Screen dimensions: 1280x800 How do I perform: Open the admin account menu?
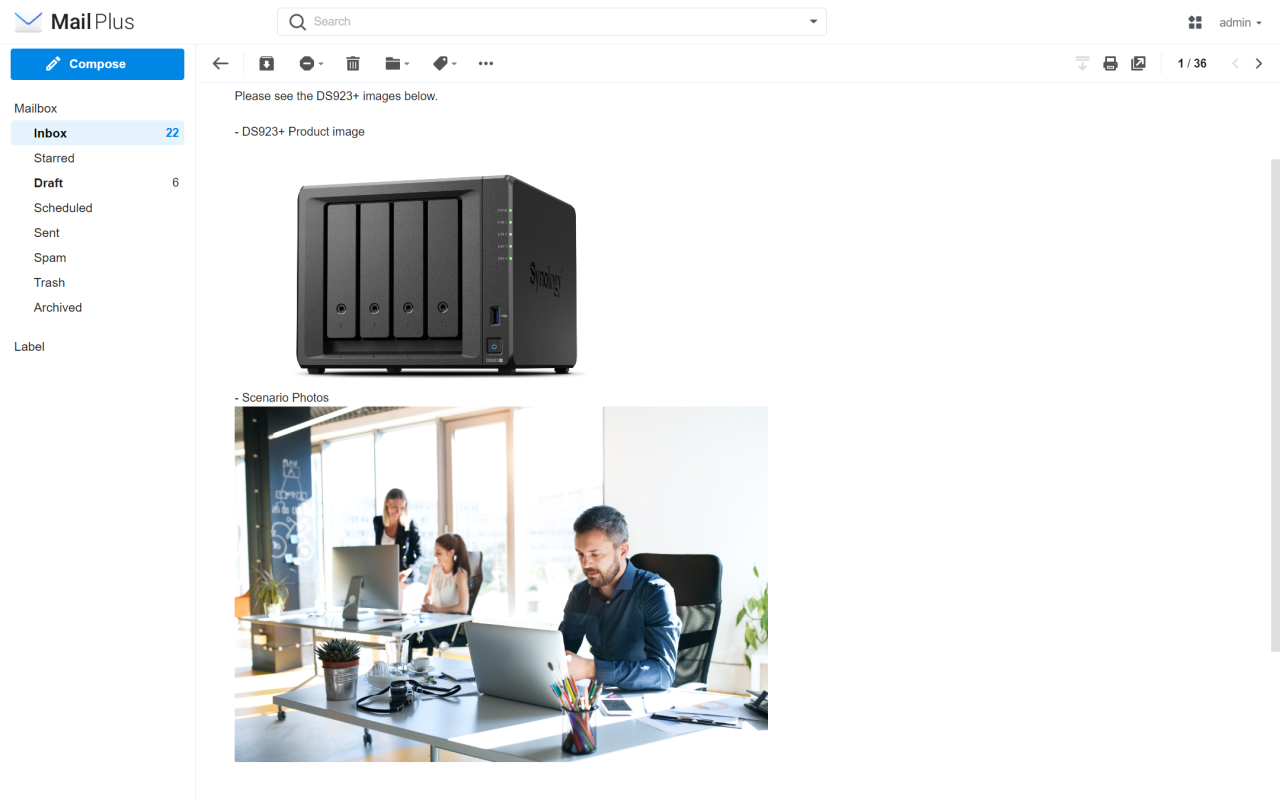click(x=1238, y=21)
